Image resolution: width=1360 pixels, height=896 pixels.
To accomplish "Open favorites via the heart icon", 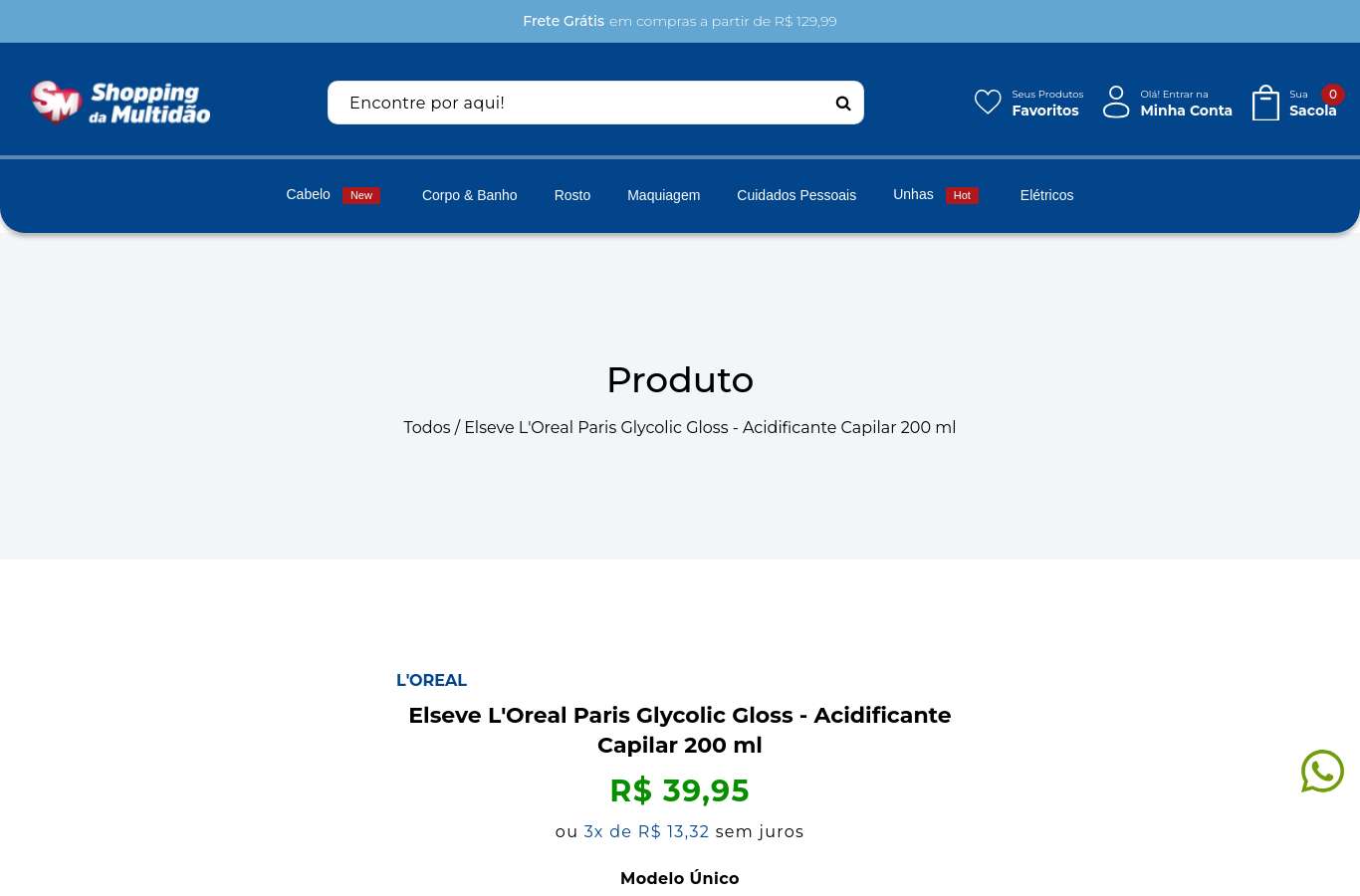I will (988, 102).
